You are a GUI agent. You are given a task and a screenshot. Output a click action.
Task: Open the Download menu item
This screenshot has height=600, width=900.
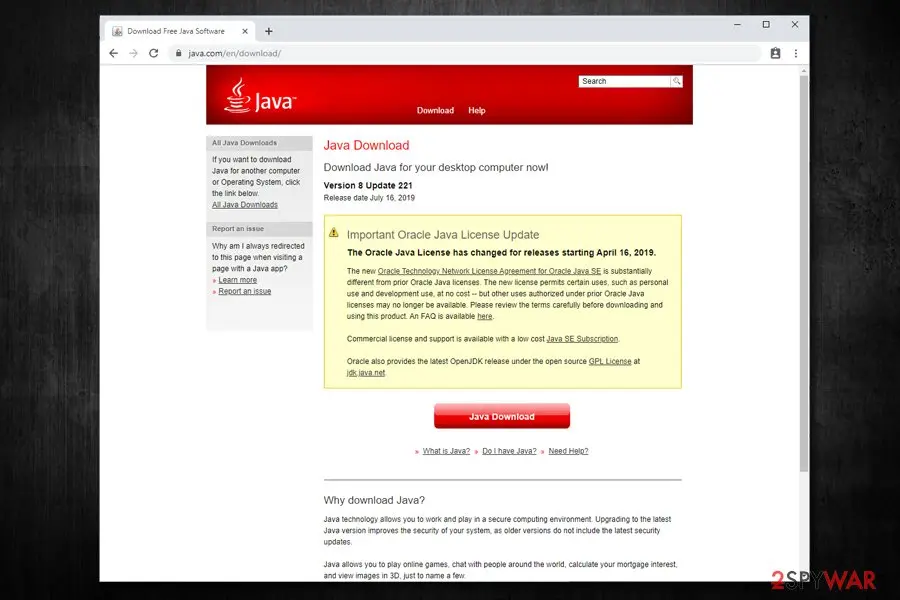pyautogui.click(x=435, y=110)
